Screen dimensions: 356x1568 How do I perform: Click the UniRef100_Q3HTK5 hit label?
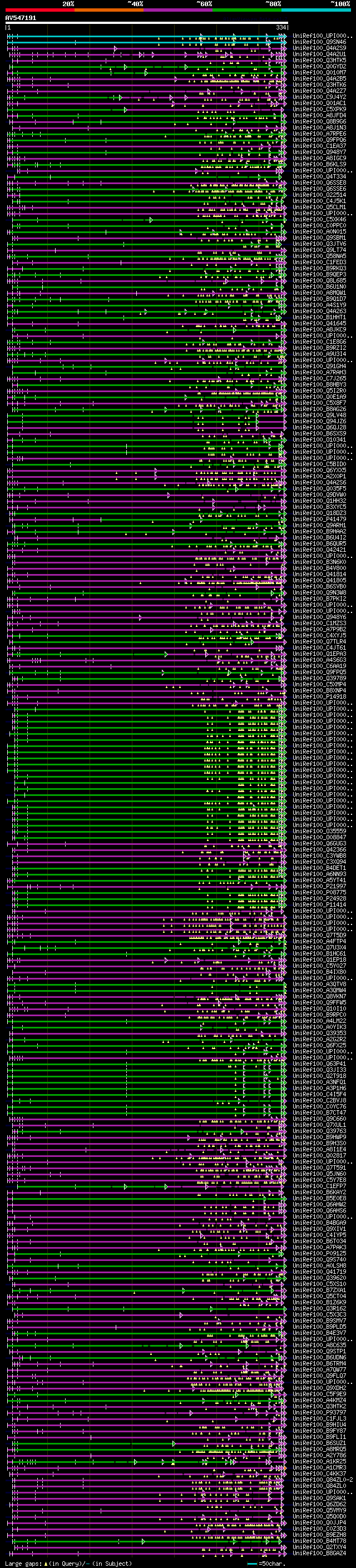pos(319,60)
